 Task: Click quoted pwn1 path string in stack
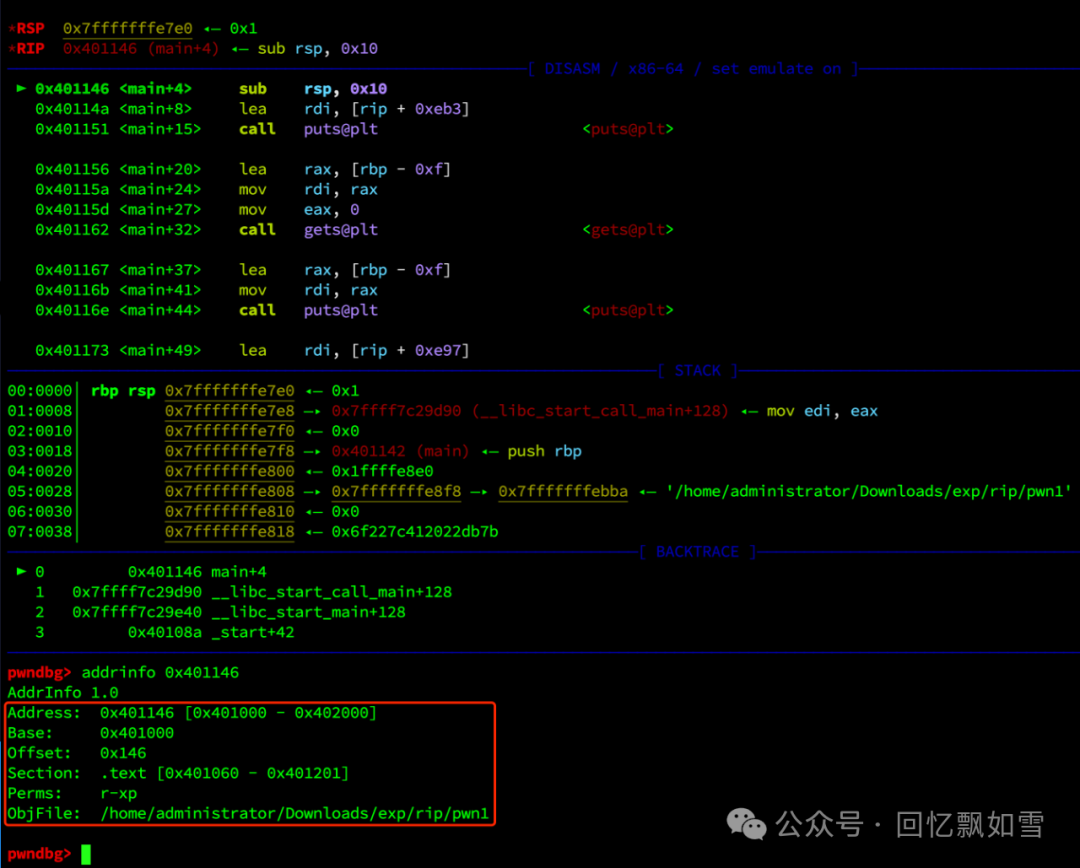869,491
